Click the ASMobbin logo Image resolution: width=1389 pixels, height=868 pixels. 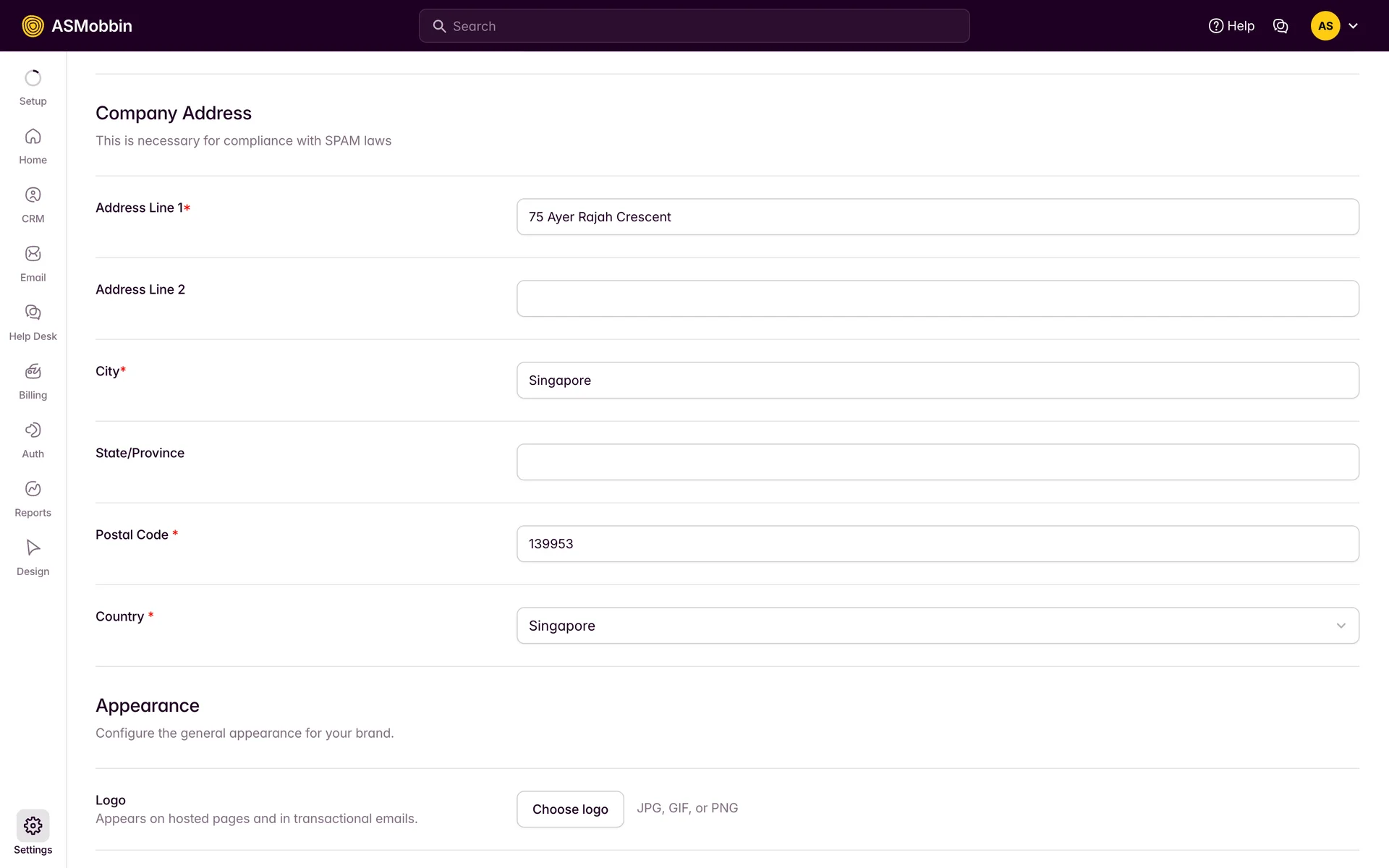[77, 26]
